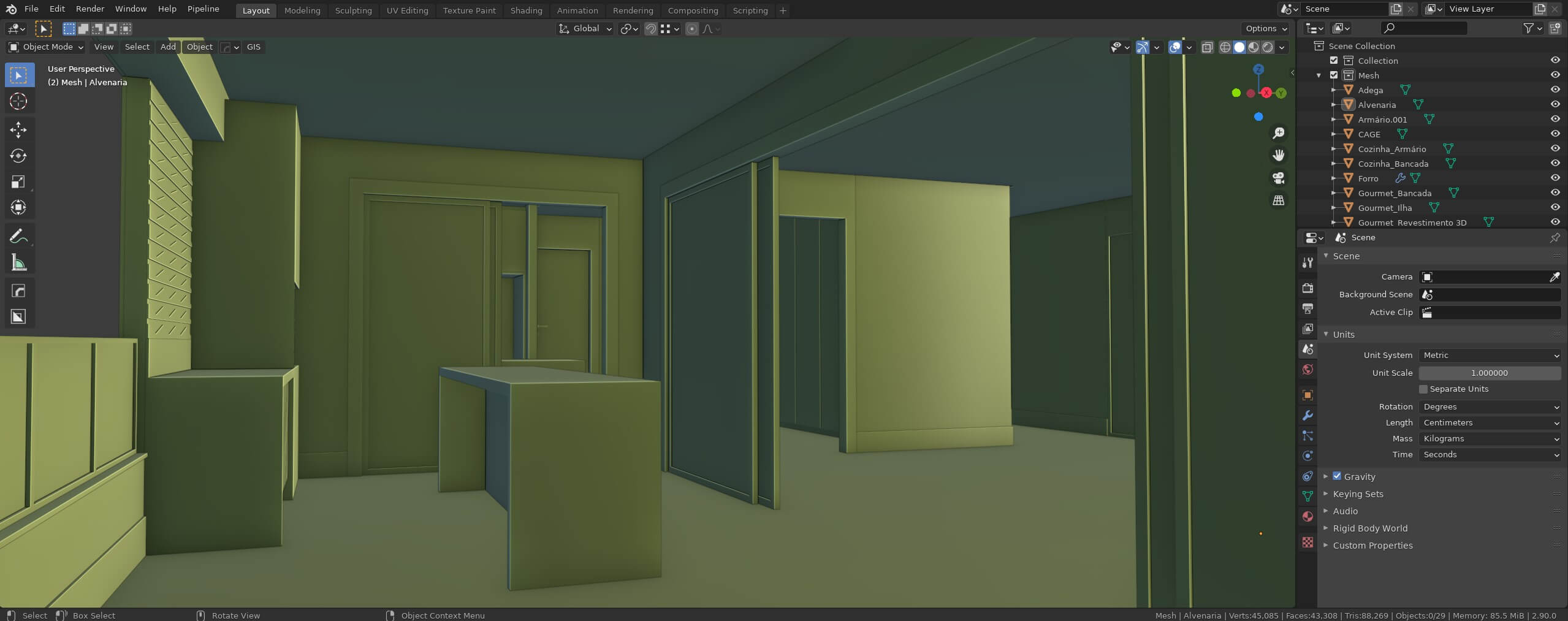Viewport: 1568px width, 621px height.
Task: Open Active Tool and Workspace settings tab
Action: (1307, 262)
